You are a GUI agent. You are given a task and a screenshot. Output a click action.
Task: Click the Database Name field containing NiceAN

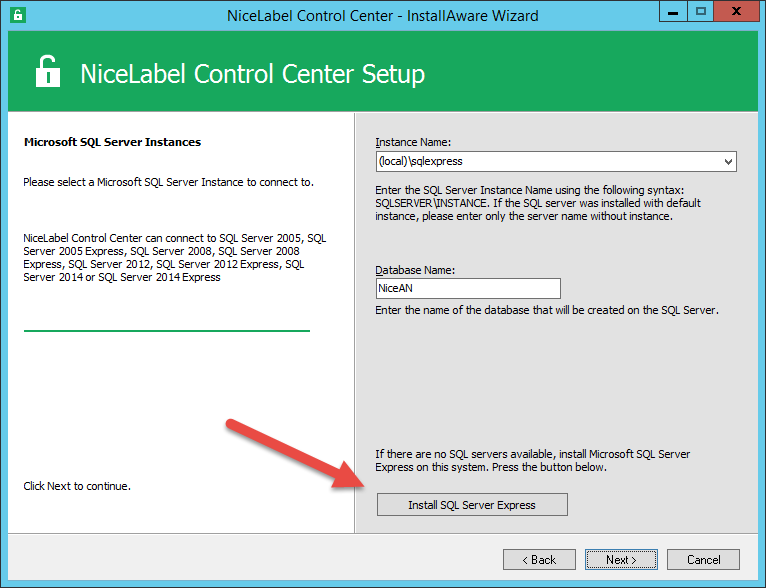click(x=467, y=288)
